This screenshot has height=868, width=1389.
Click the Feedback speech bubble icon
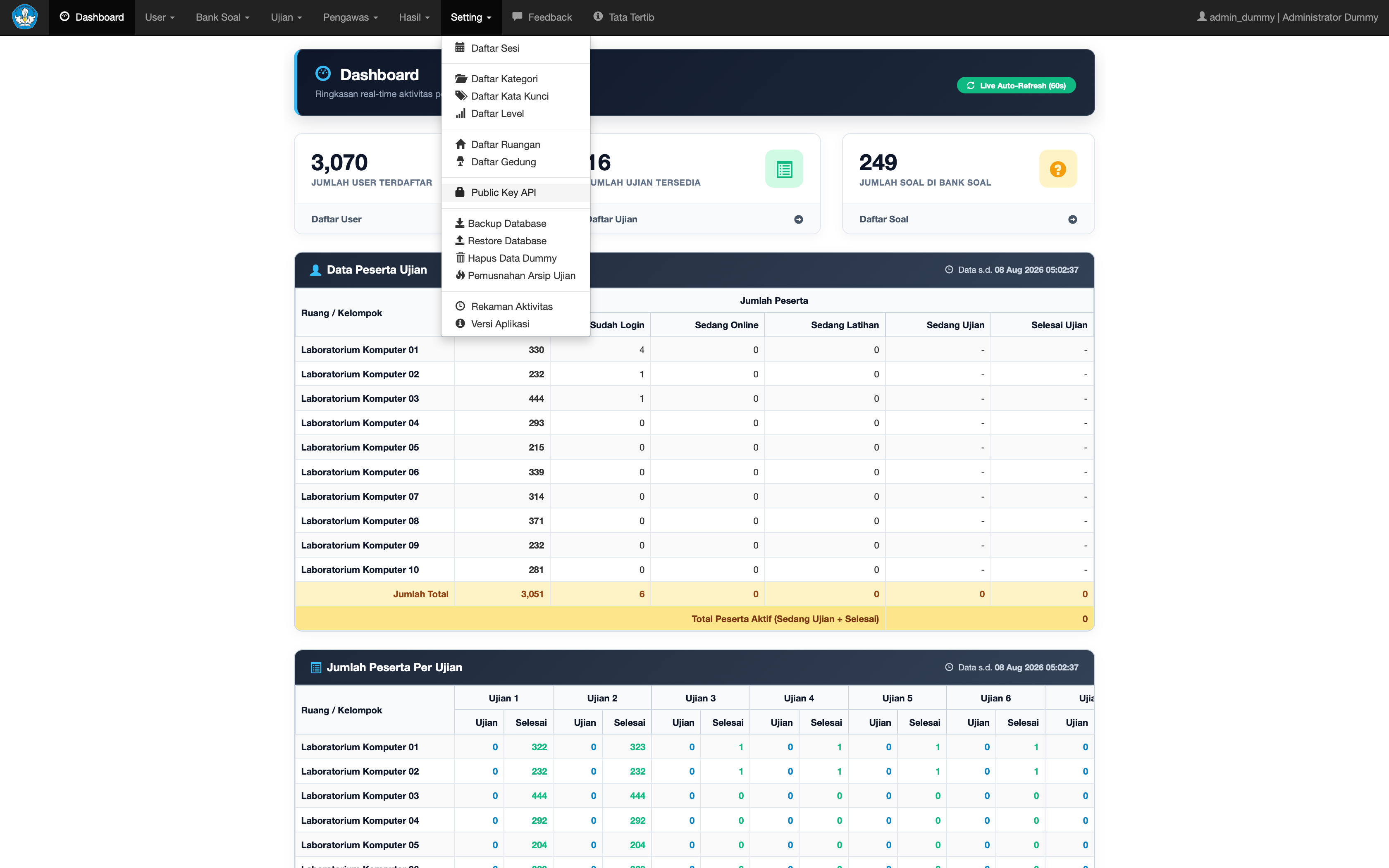coord(517,17)
